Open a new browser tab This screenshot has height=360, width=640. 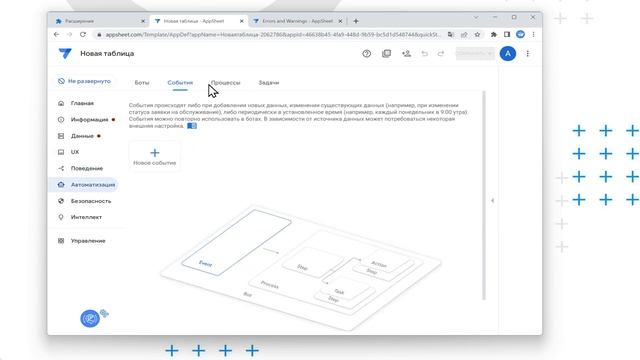coord(356,21)
